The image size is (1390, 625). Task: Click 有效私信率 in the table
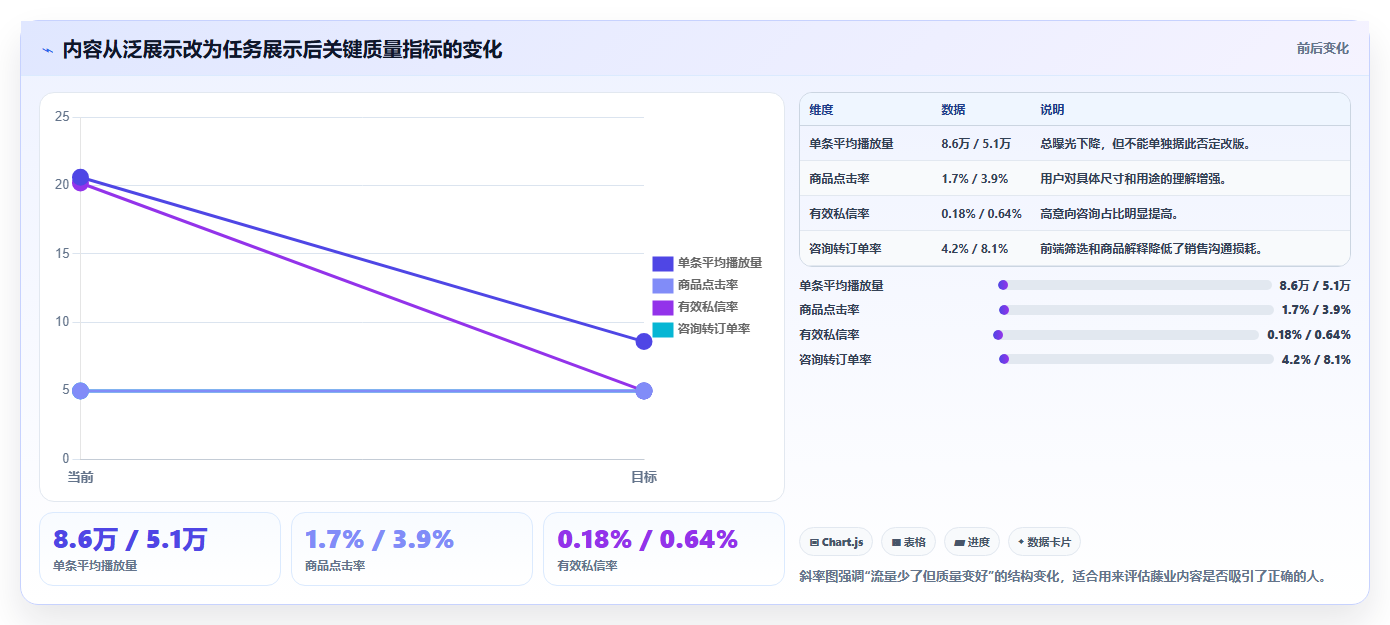[839, 214]
